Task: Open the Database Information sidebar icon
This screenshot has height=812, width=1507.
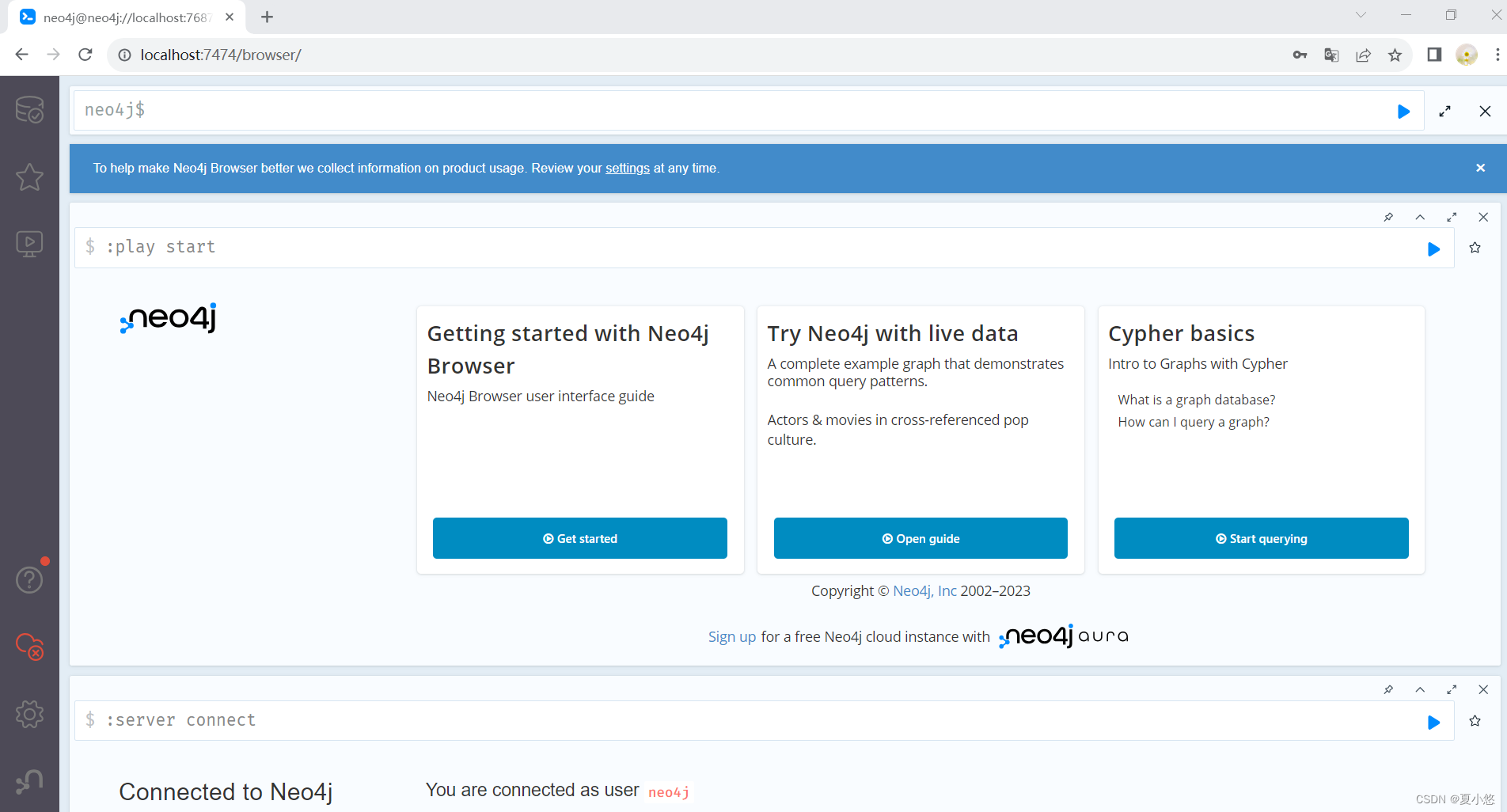Action: click(29, 110)
